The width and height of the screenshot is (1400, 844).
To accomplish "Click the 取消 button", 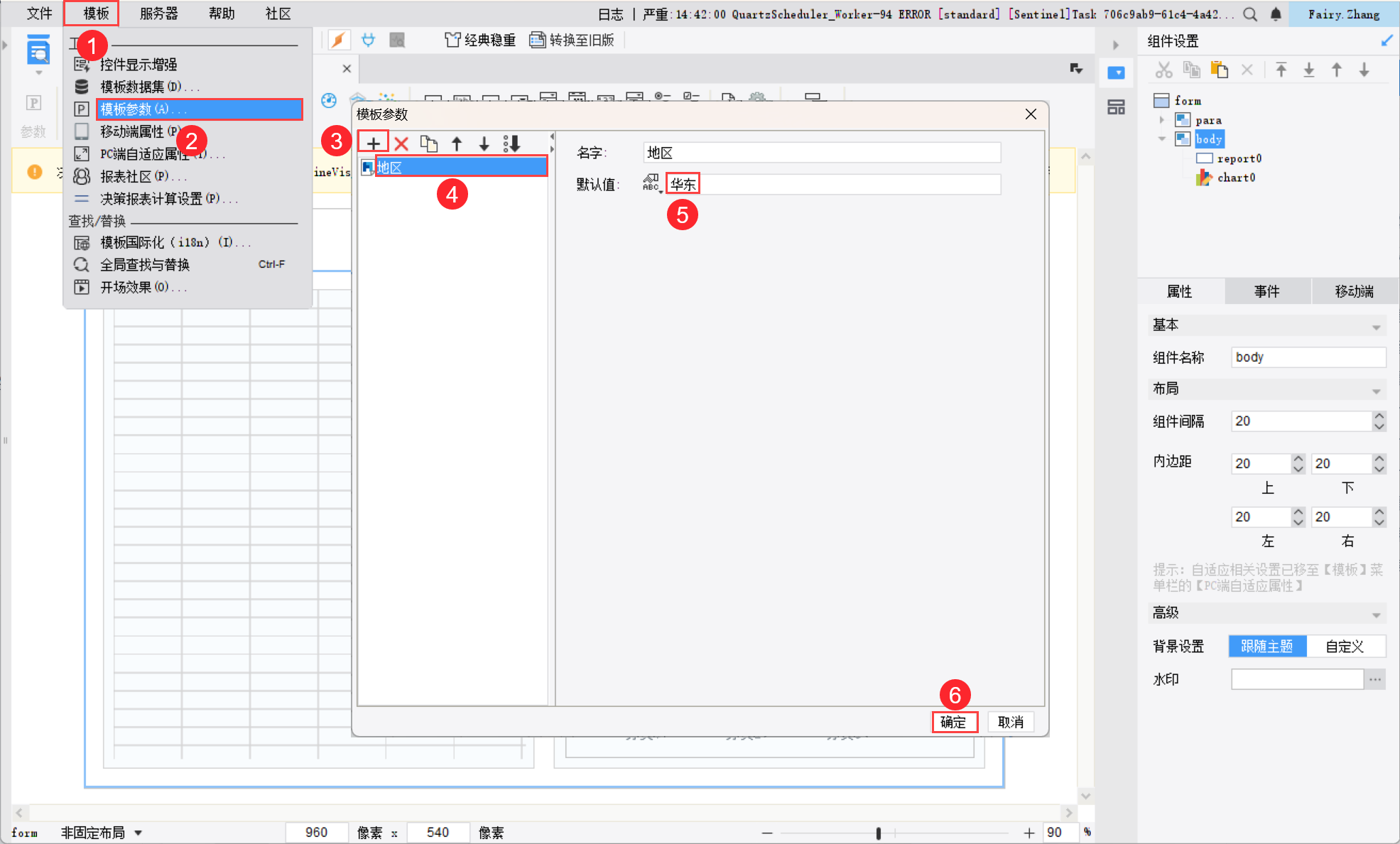I will (1010, 722).
